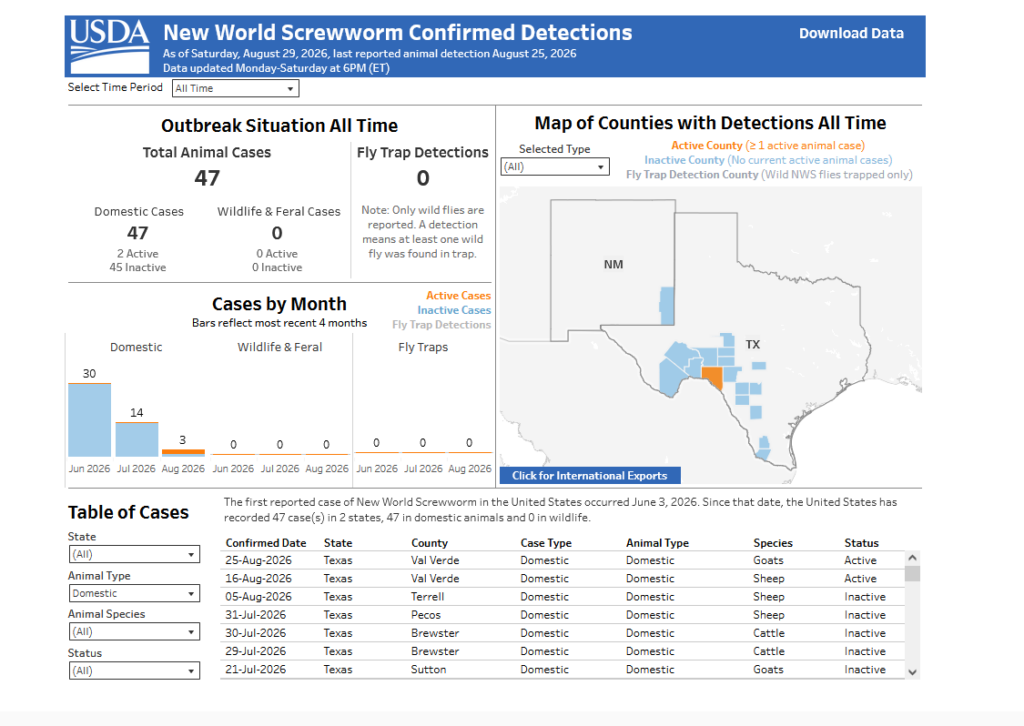Select the 25-Aug-2026 Val Verde row
The width and height of the screenshot is (1024, 726).
click(562, 560)
